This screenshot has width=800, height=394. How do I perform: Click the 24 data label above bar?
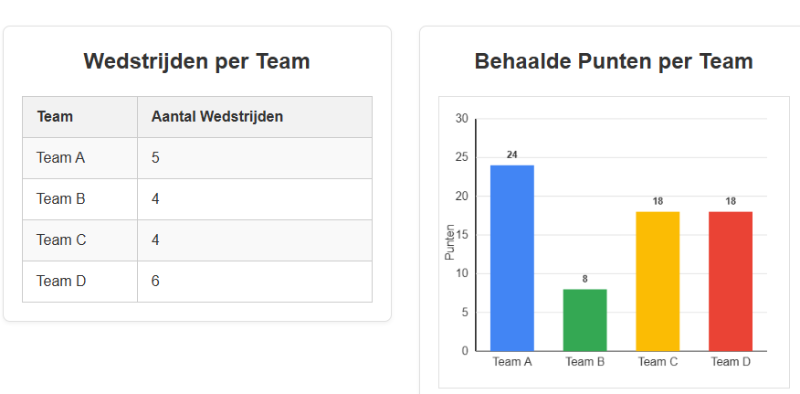click(x=512, y=155)
